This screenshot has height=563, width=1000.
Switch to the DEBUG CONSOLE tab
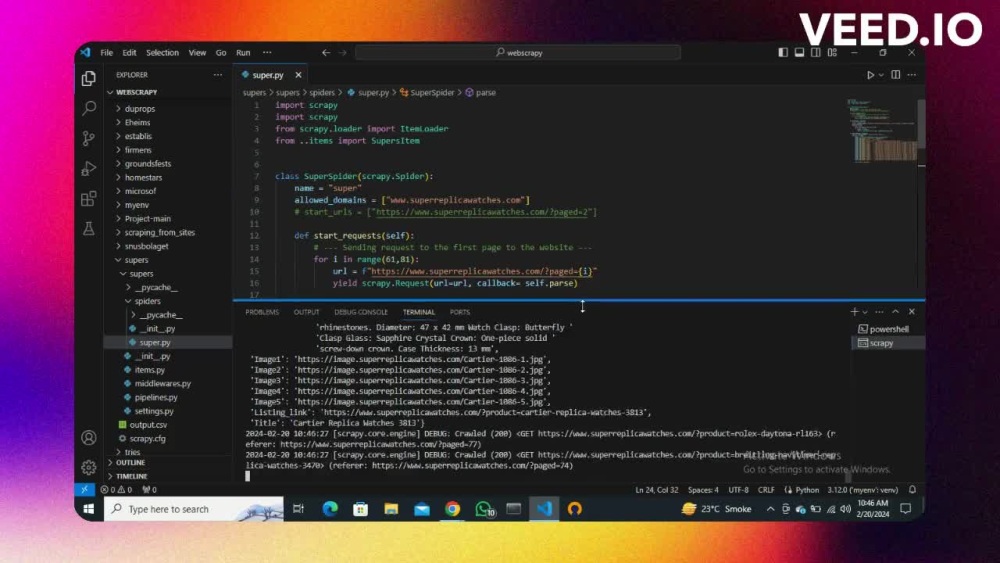click(x=361, y=312)
